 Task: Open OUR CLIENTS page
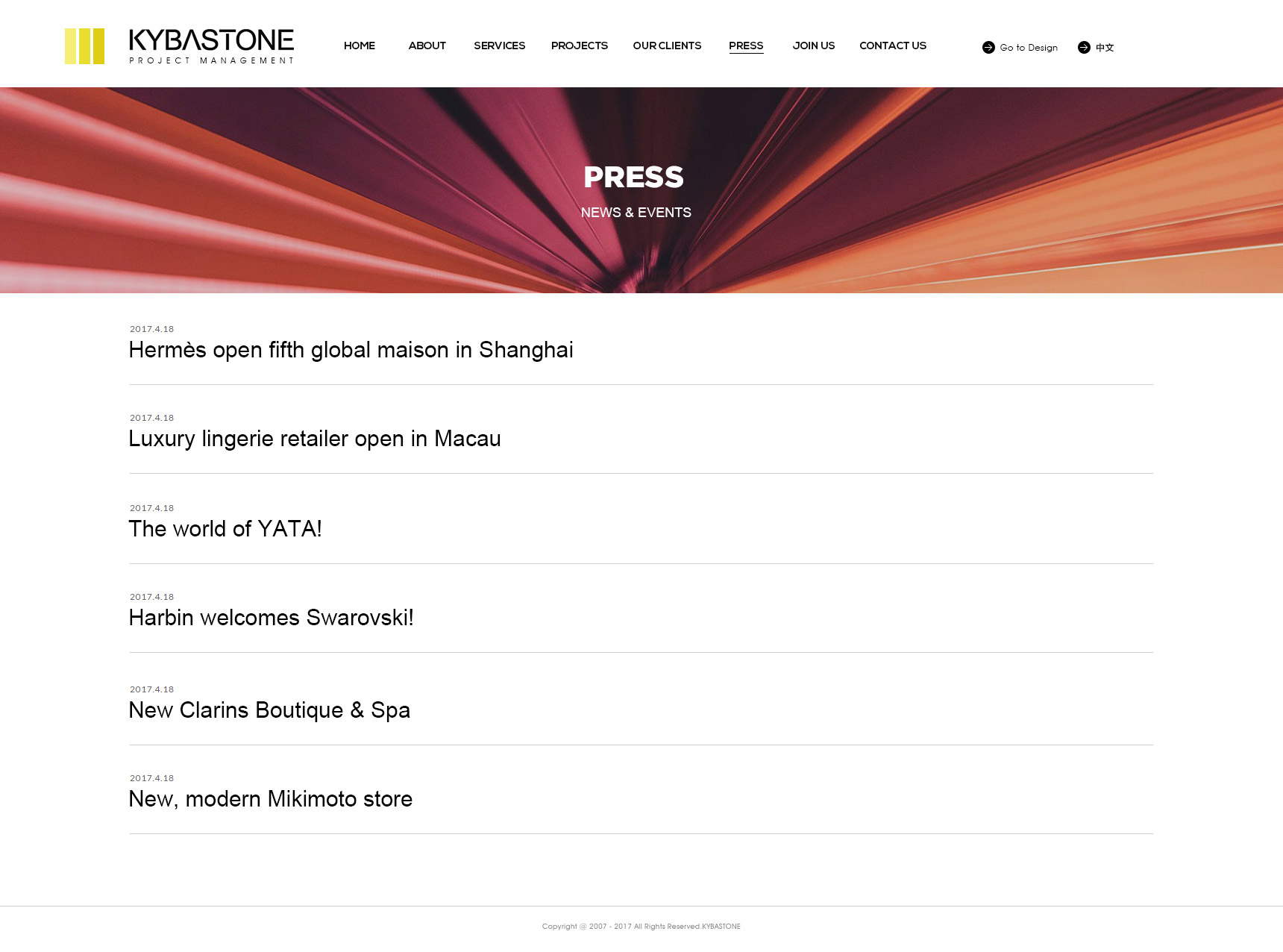click(x=667, y=46)
